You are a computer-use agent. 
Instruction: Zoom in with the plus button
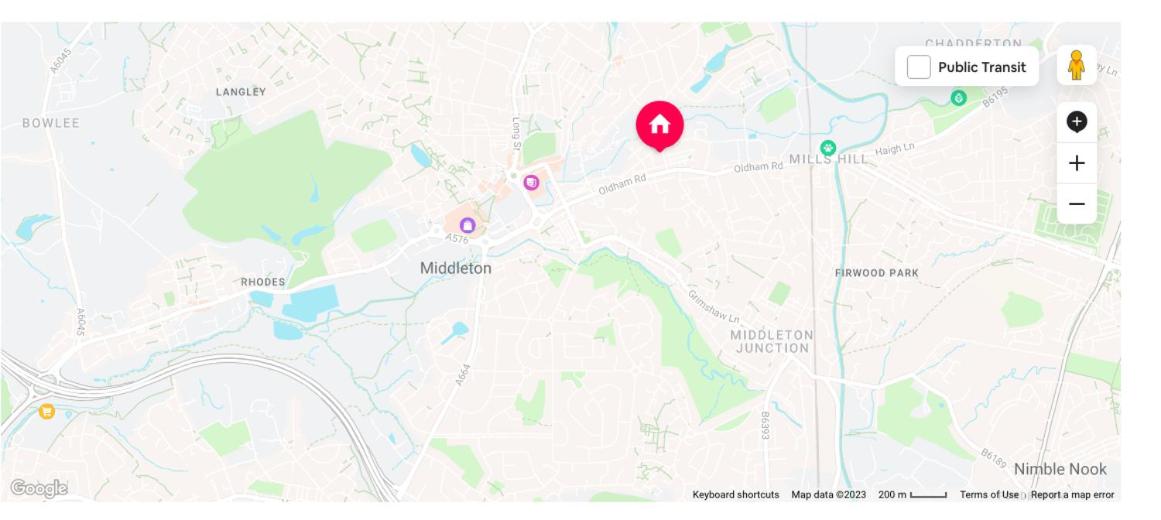coord(1077,163)
